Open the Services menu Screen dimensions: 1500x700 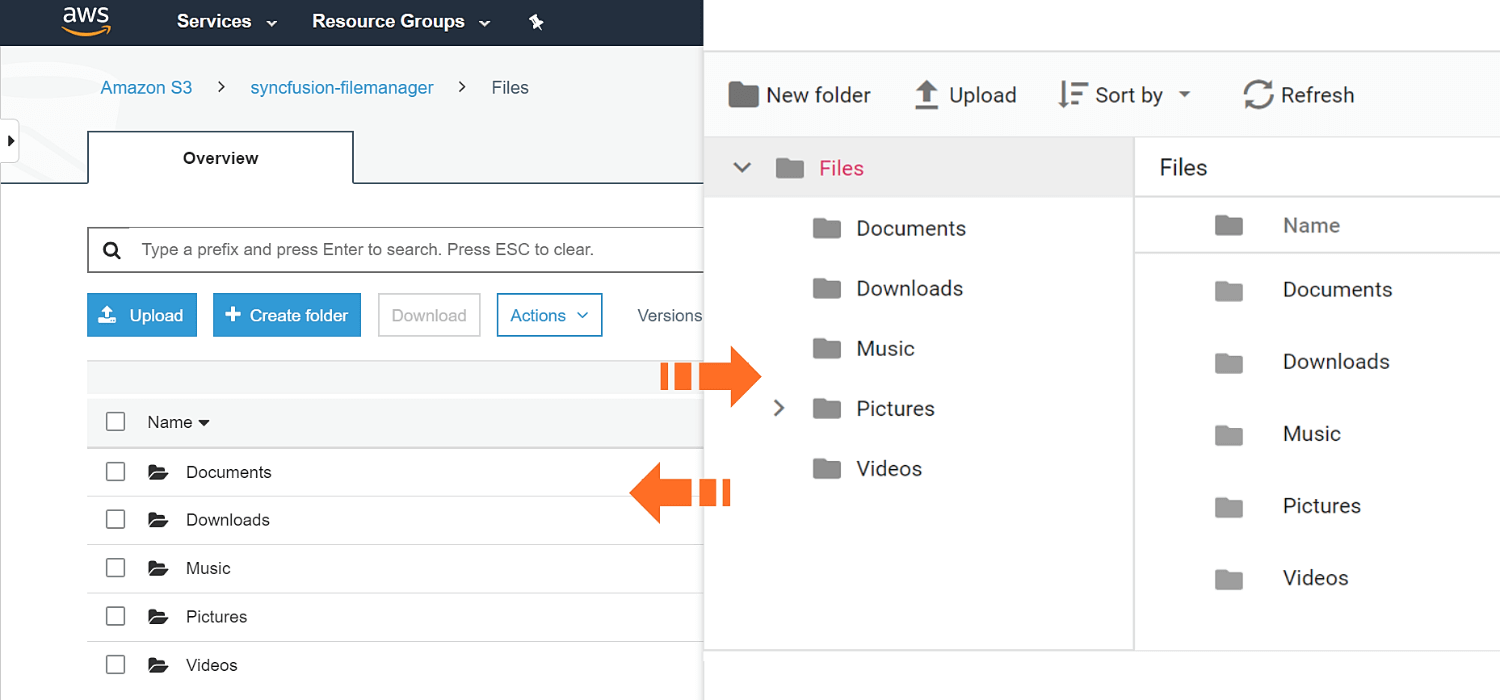coord(226,22)
